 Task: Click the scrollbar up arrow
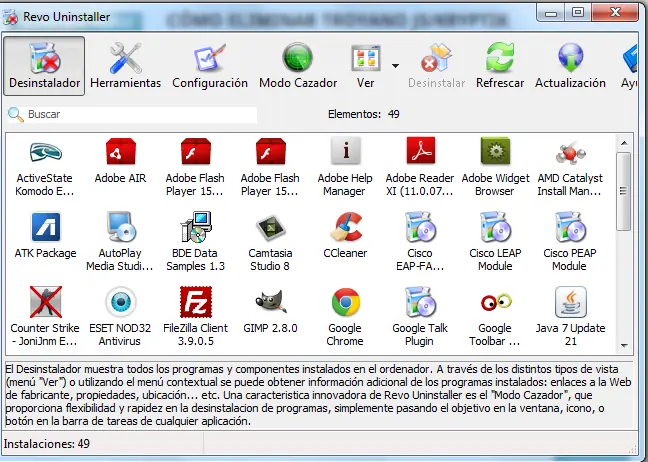(624, 143)
